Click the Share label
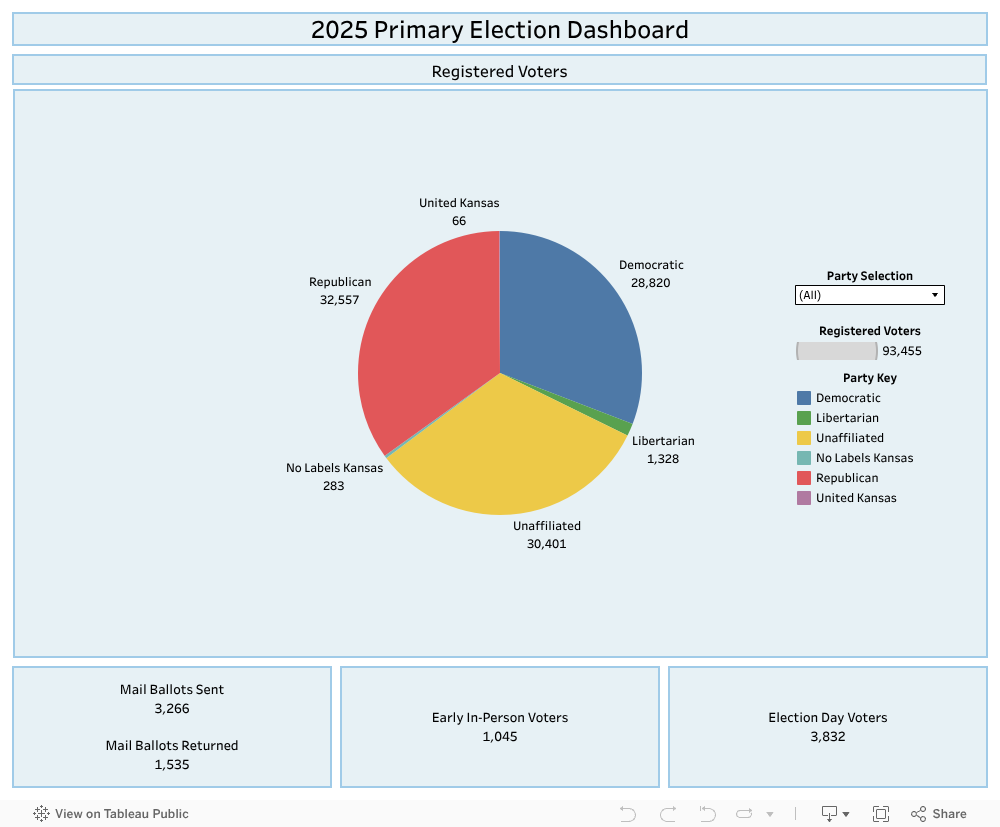The image size is (1000, 827). (949, 814)
